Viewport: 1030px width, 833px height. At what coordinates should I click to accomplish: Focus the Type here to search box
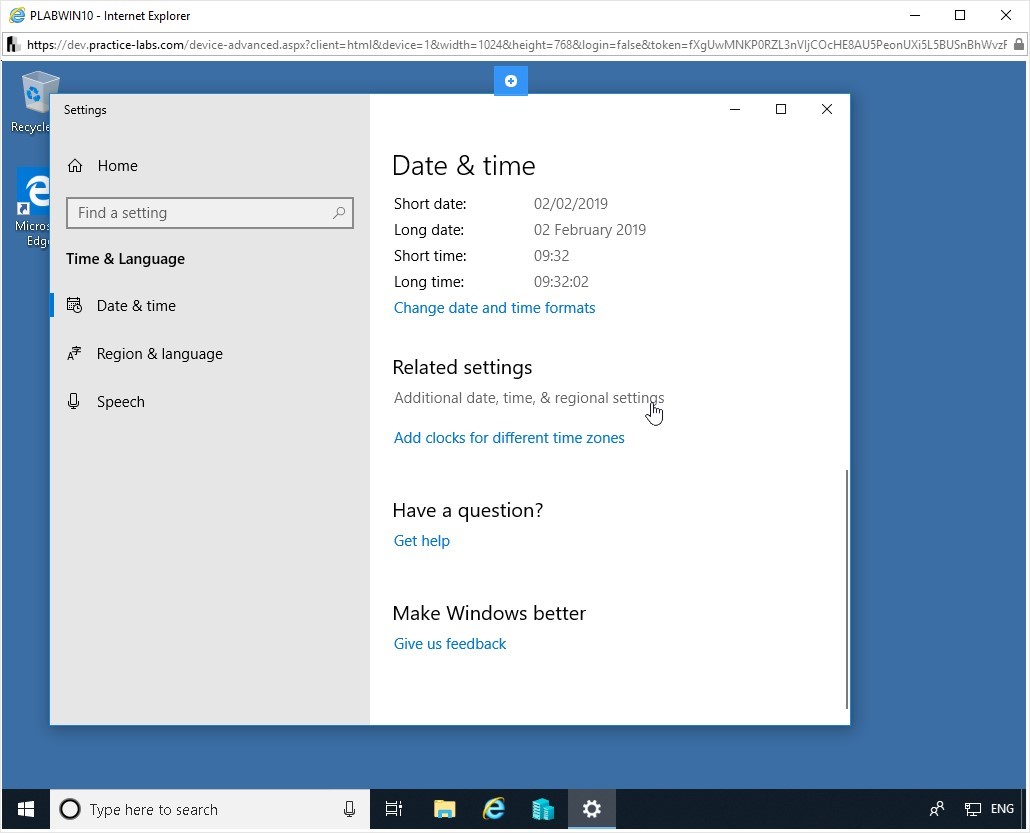(210, 809)
